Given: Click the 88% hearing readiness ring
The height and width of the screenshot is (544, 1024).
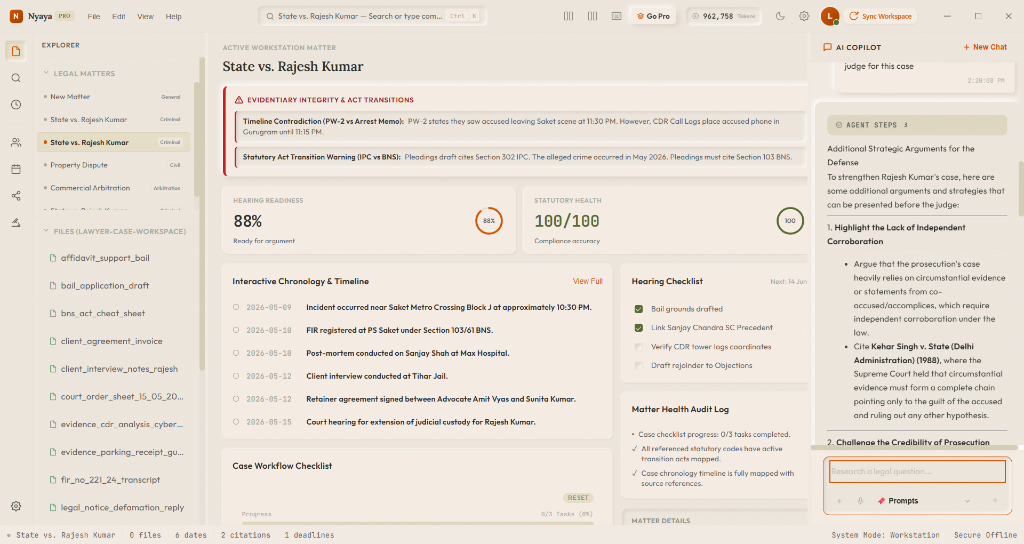Looking at the screenshot, I should (488, 221).
